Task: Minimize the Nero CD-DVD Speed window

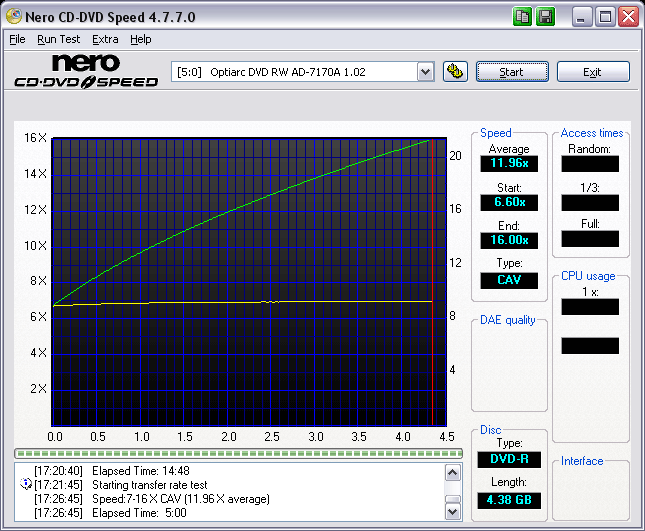Action: (x=582, y=17)
